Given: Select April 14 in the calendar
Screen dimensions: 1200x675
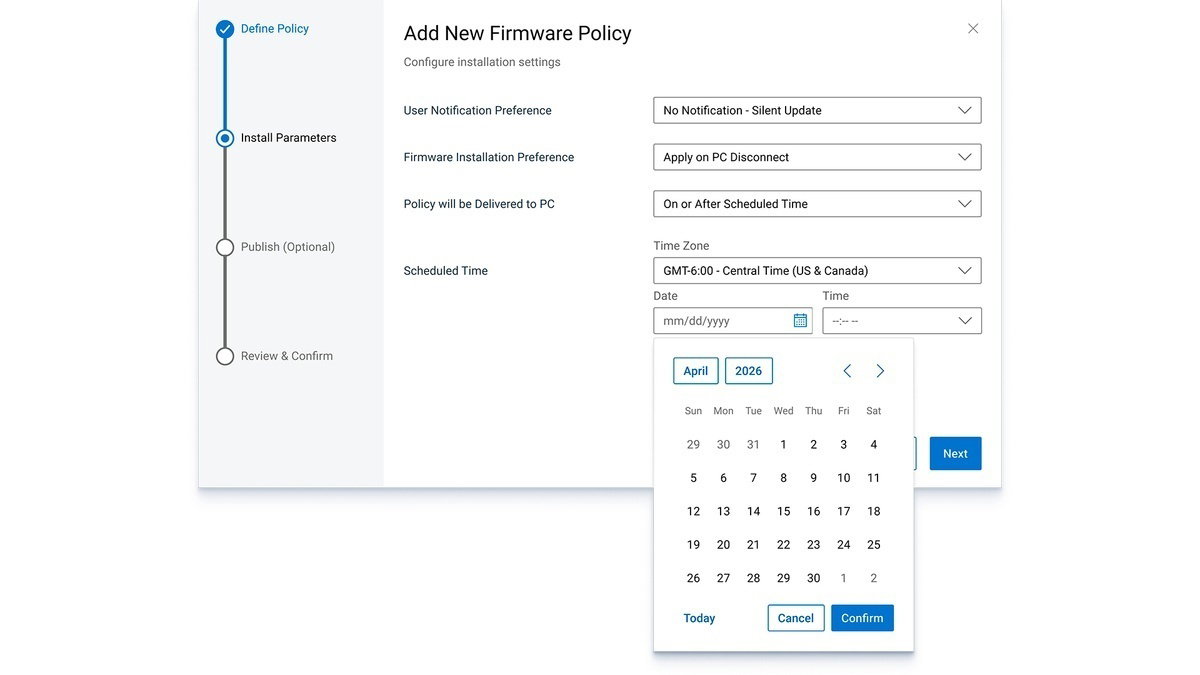Looking at the screenshot, I should (754, 511).
